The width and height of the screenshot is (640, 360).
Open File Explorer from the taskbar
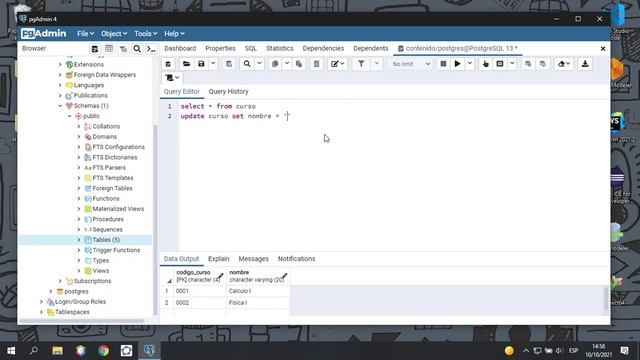click(x=57, y=351)
